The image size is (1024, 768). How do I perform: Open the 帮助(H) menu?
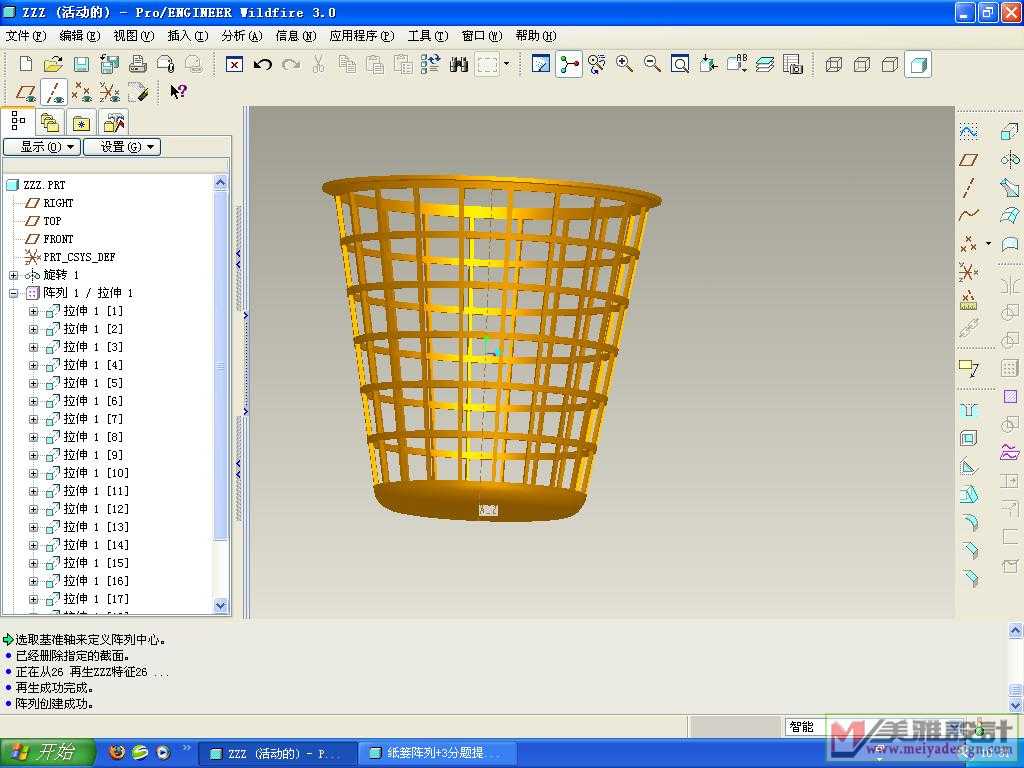point(536,36)
